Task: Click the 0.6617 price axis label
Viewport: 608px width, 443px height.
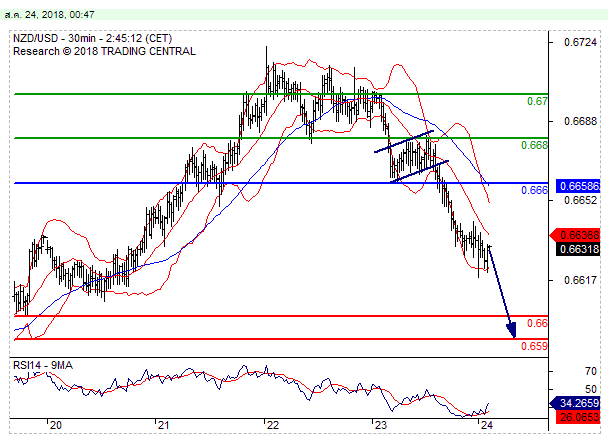Action: click(580, 280)
